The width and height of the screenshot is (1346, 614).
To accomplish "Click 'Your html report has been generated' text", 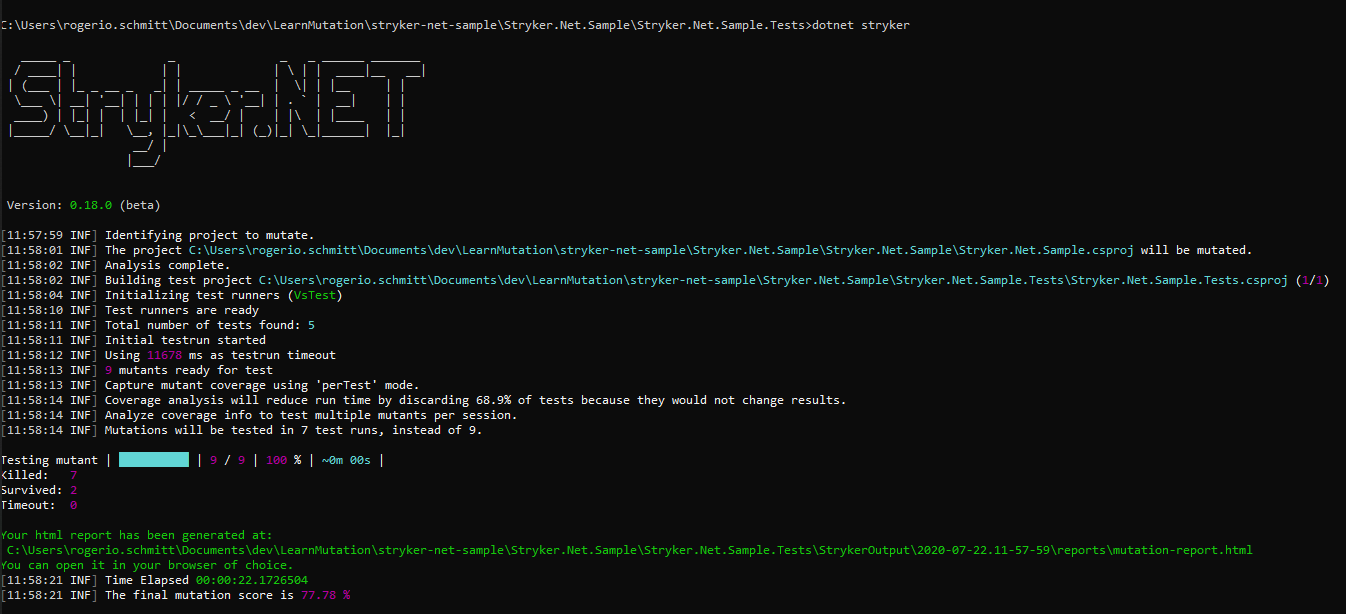I will point(136,535).
